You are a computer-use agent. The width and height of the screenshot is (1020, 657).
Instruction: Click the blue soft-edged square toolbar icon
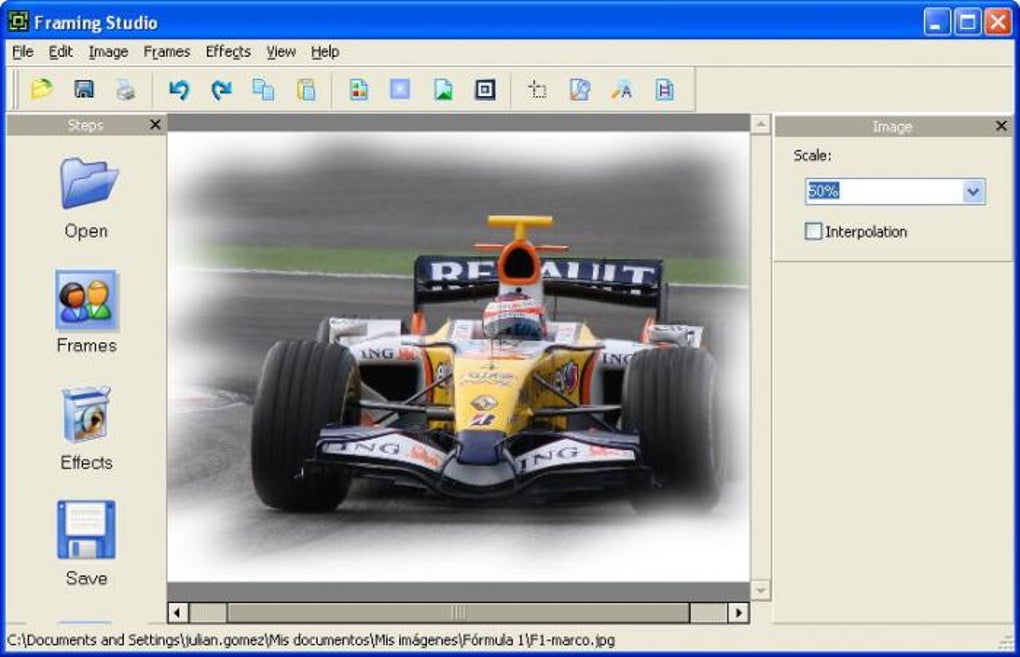pos(400,89)
